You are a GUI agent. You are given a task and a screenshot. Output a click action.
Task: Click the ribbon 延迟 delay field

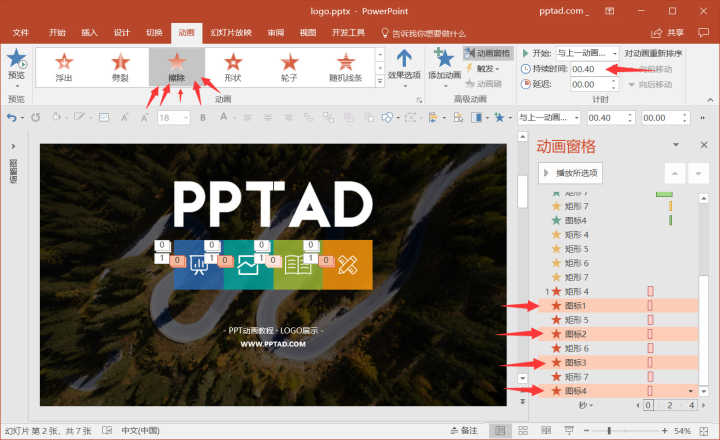[x=590, y=85]
